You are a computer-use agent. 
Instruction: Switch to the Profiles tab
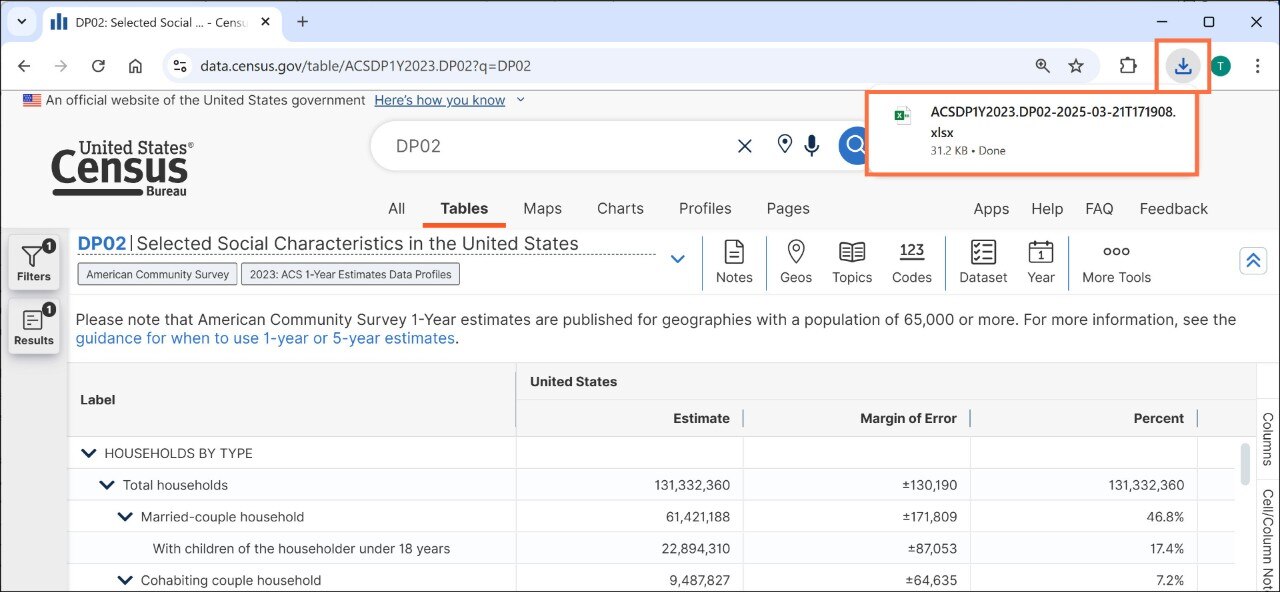(x=705, y=209)
